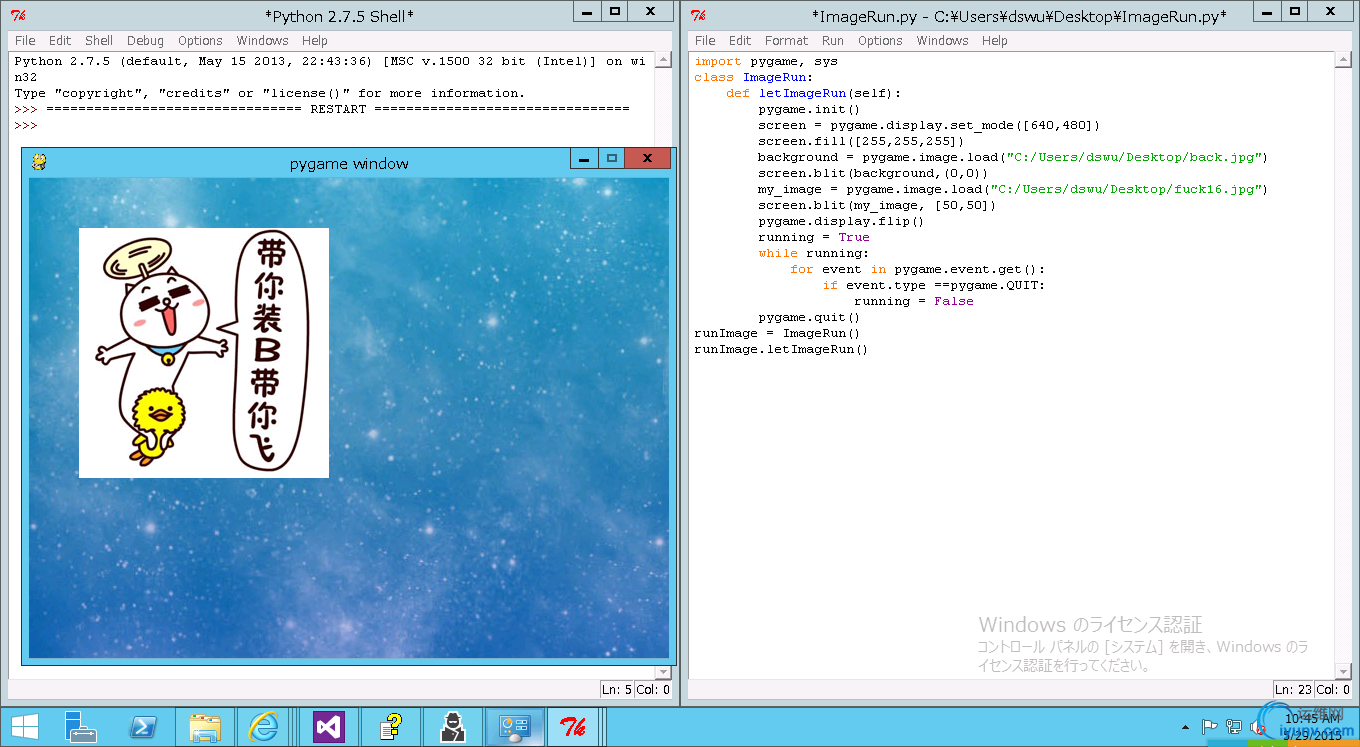Close the pygame window

647,159
